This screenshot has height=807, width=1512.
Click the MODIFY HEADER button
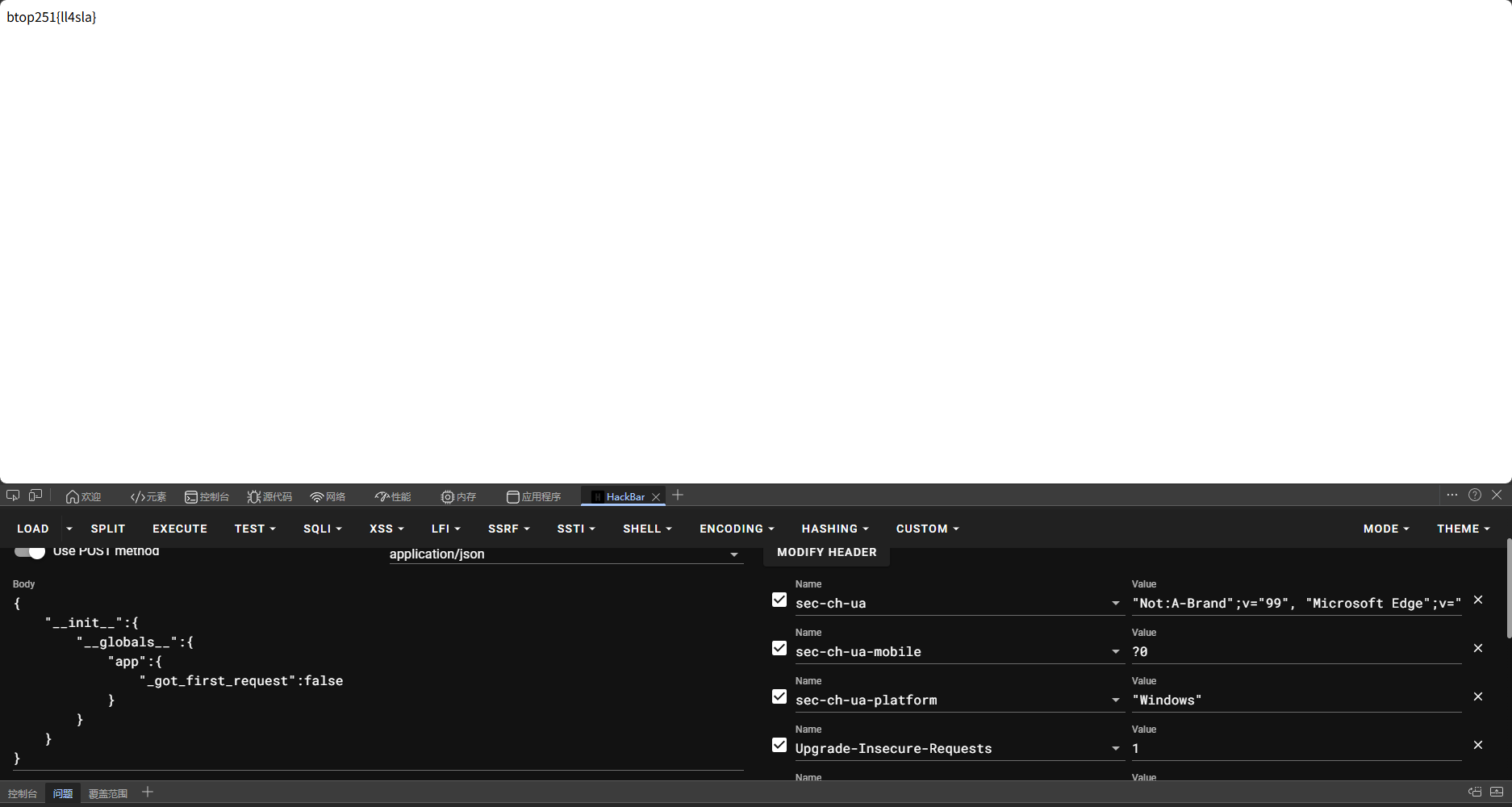pos(827,553)
